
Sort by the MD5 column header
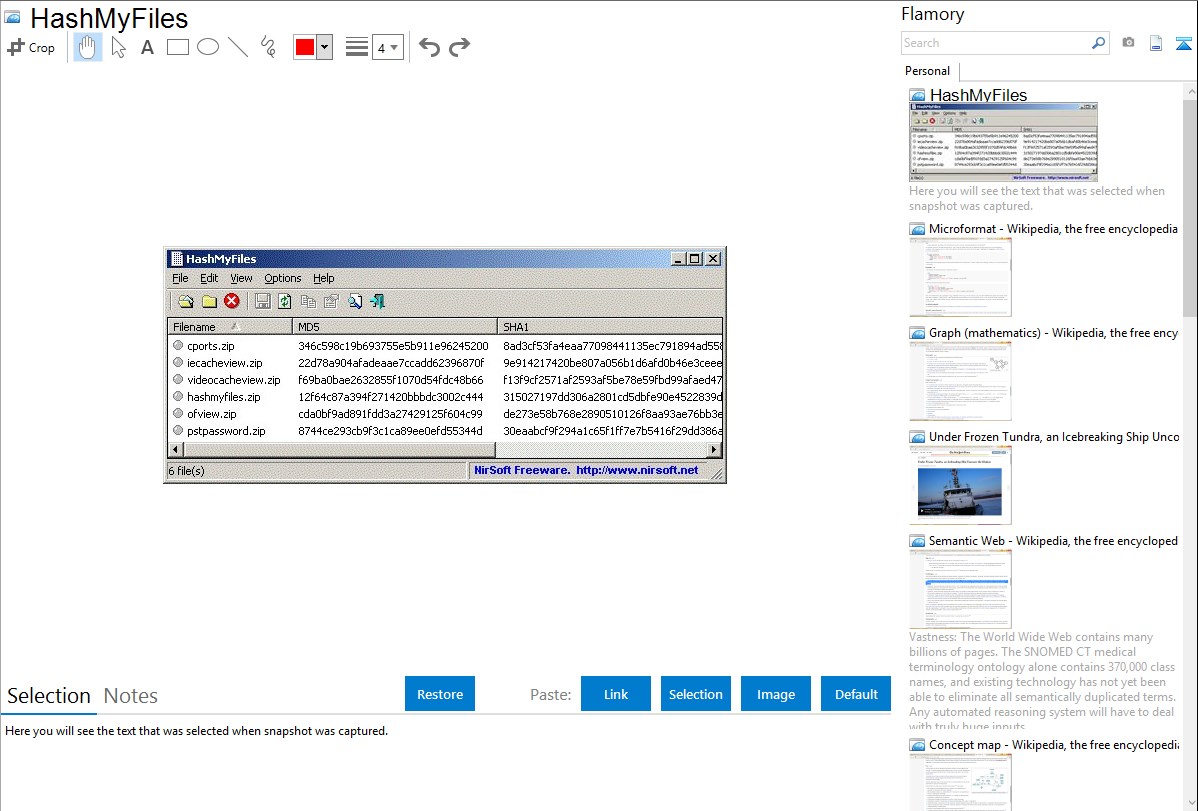click(395, 326)
